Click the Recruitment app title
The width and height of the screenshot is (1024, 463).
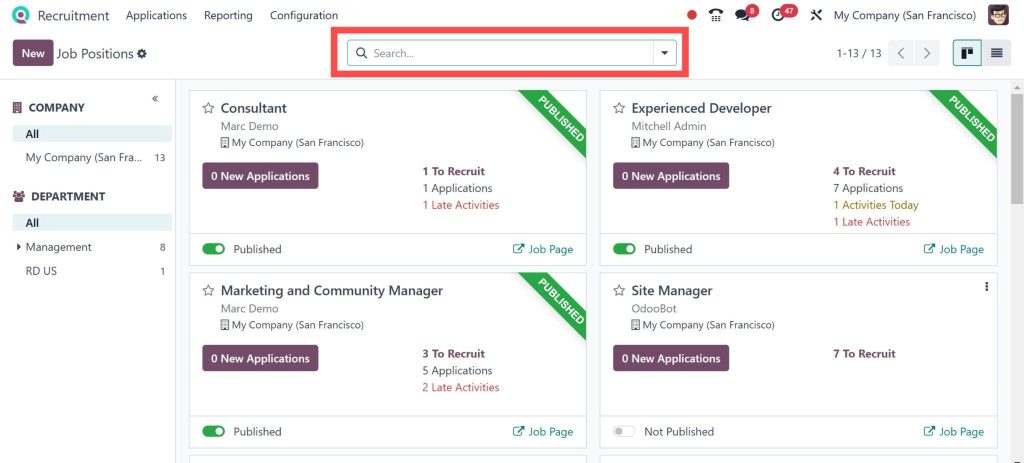pos(74,15)
